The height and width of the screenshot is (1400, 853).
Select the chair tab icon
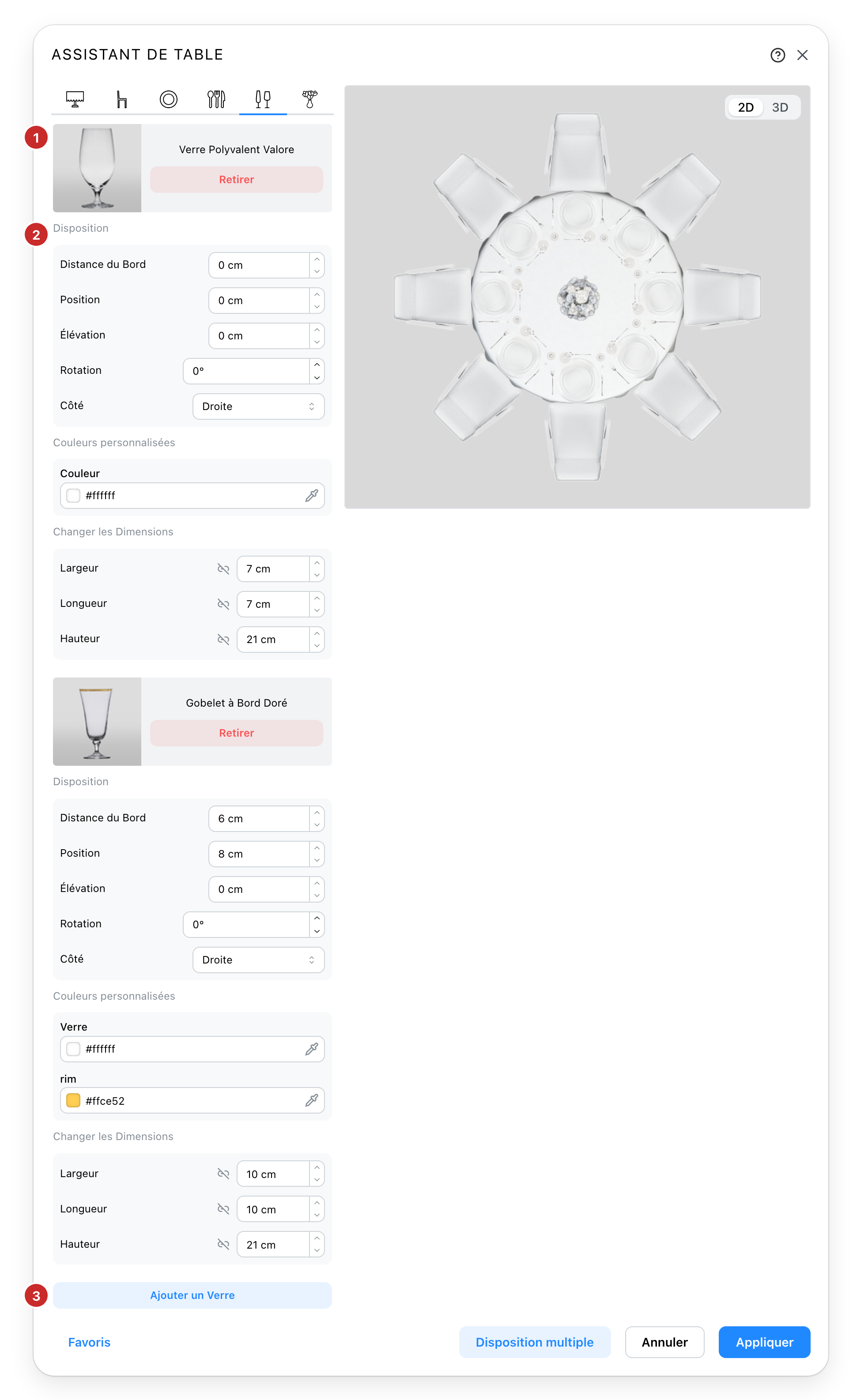[121, 99]
